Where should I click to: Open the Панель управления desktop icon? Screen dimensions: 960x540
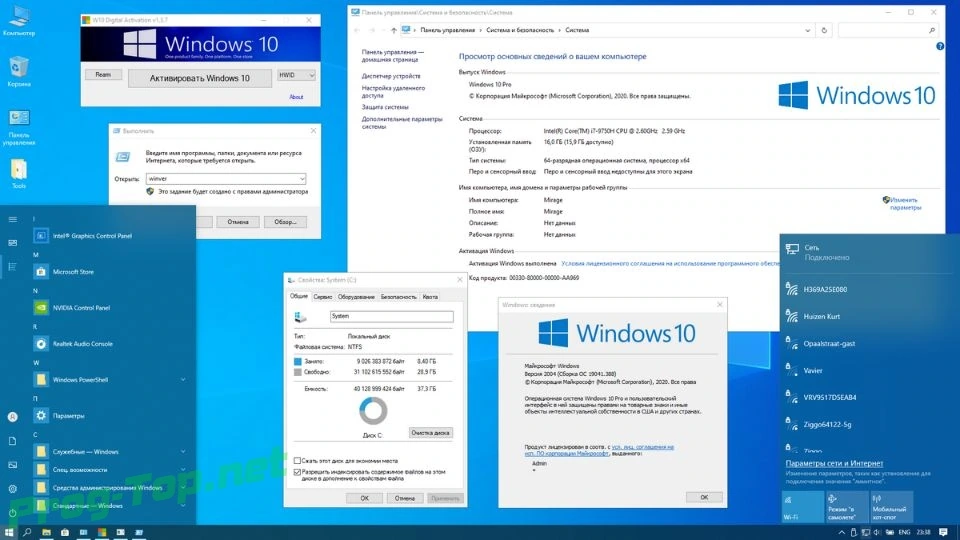pyautogui.click(x=18, y=127)
